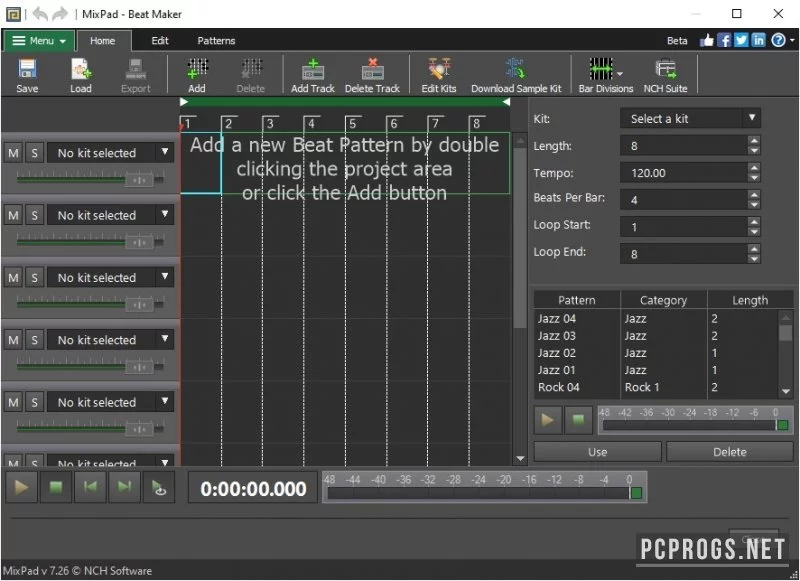The width and height of the screenshot is (800, 581).
Task: Adjust the first track volume slider
Action: pos(139,180)
